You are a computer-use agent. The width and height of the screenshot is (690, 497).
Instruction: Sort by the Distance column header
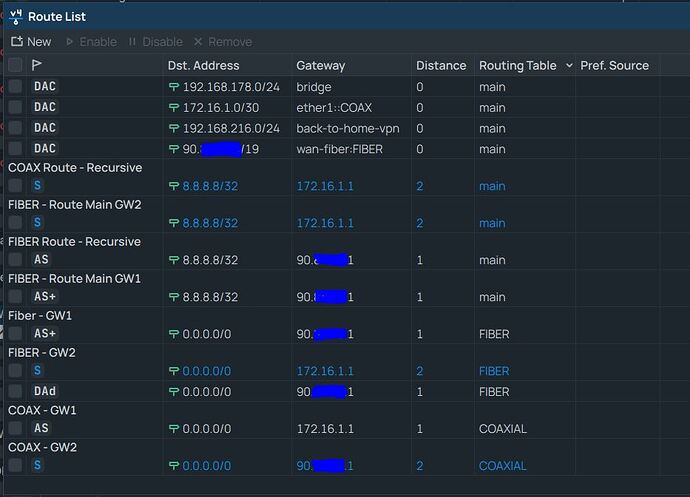441,66
